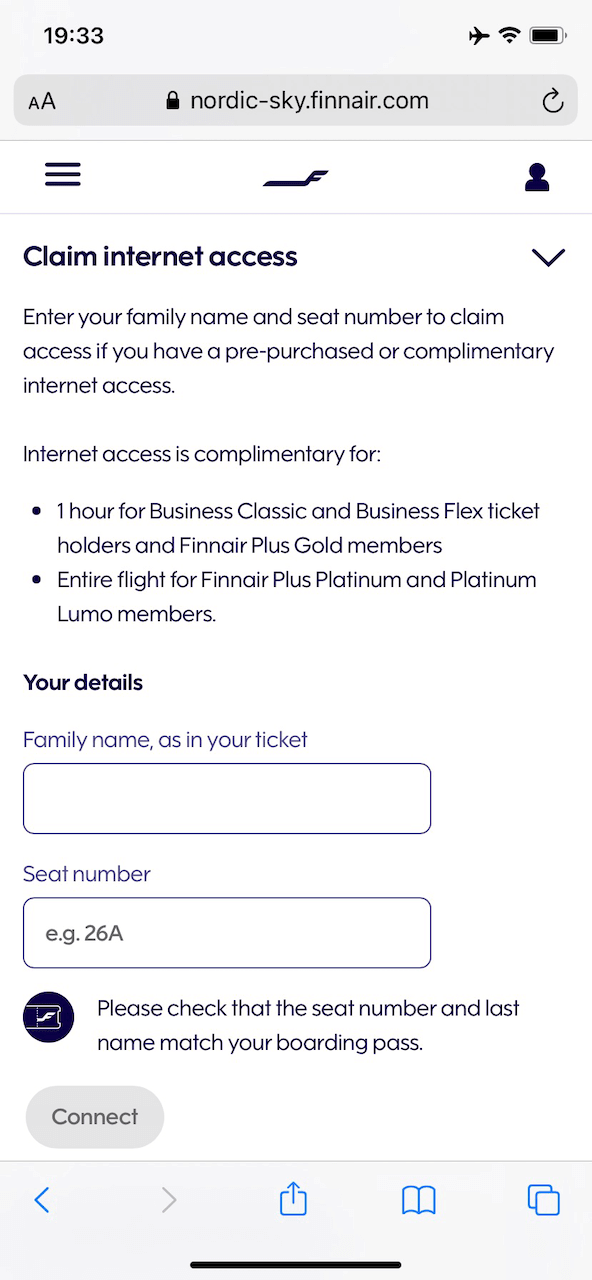This screenshot has height=1280, width=592.
Task: Tap the Connect button
Action: 94,1117
